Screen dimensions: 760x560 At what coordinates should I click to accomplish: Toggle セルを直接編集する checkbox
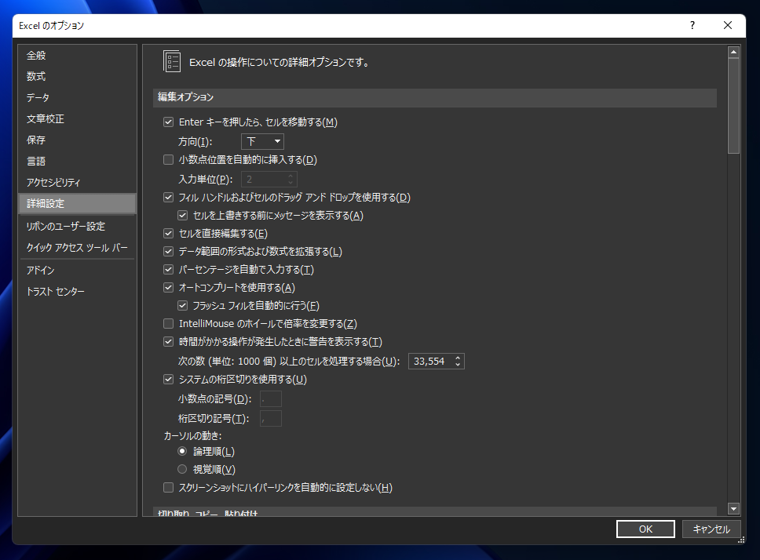pyautogui.click(x=168, y=234)
